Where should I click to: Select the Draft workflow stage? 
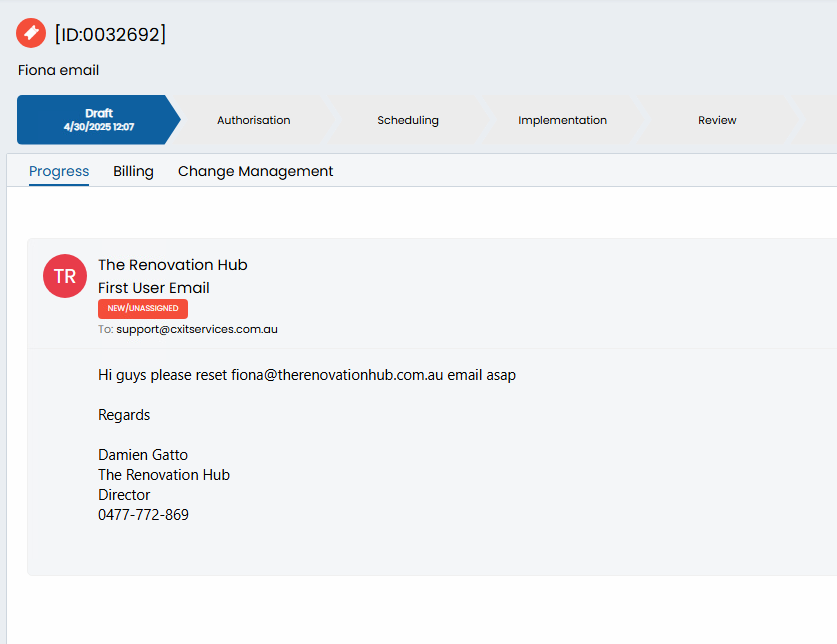click(99, 120)
